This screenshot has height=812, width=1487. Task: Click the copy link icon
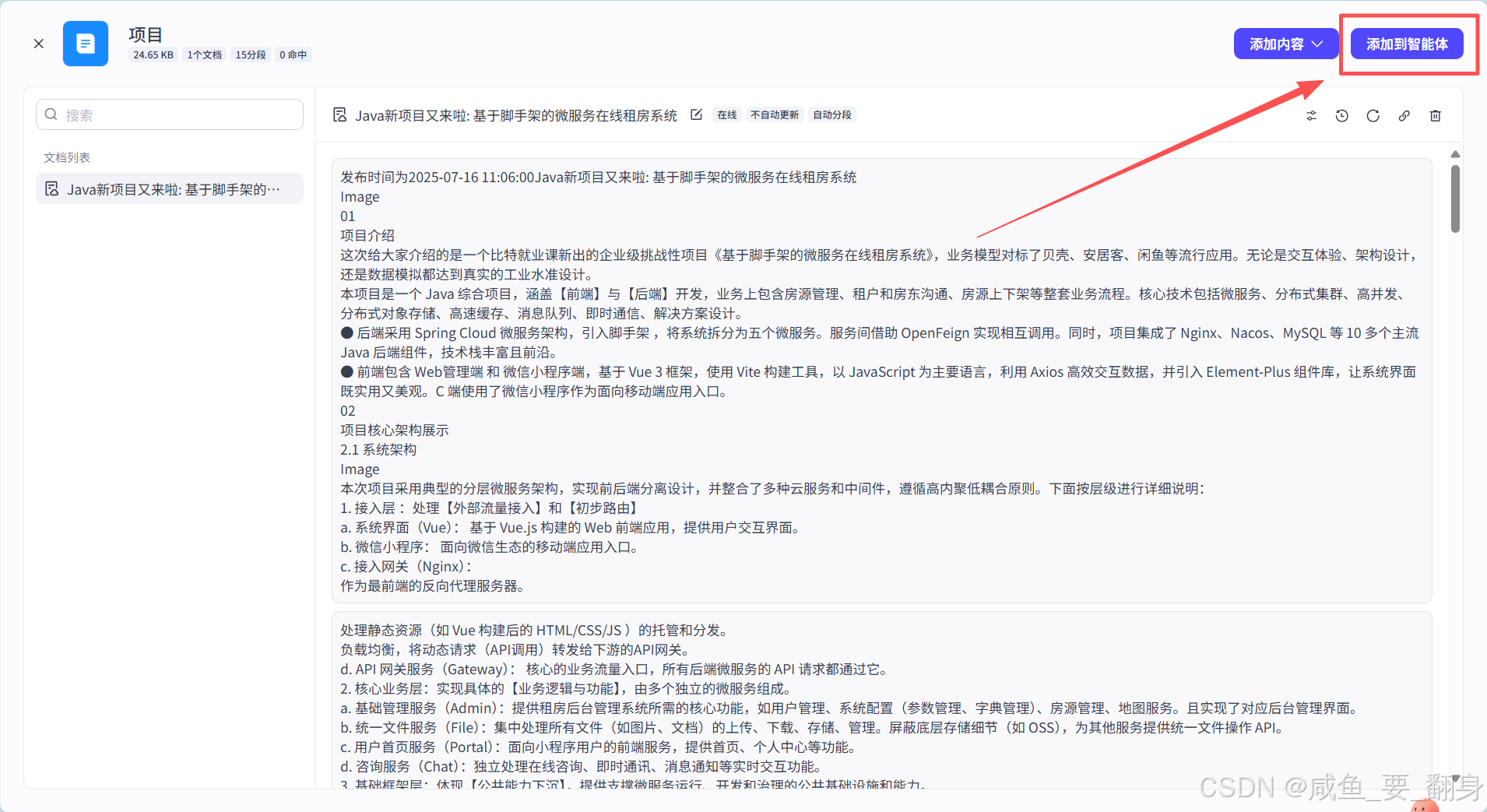pos(1404,116)
